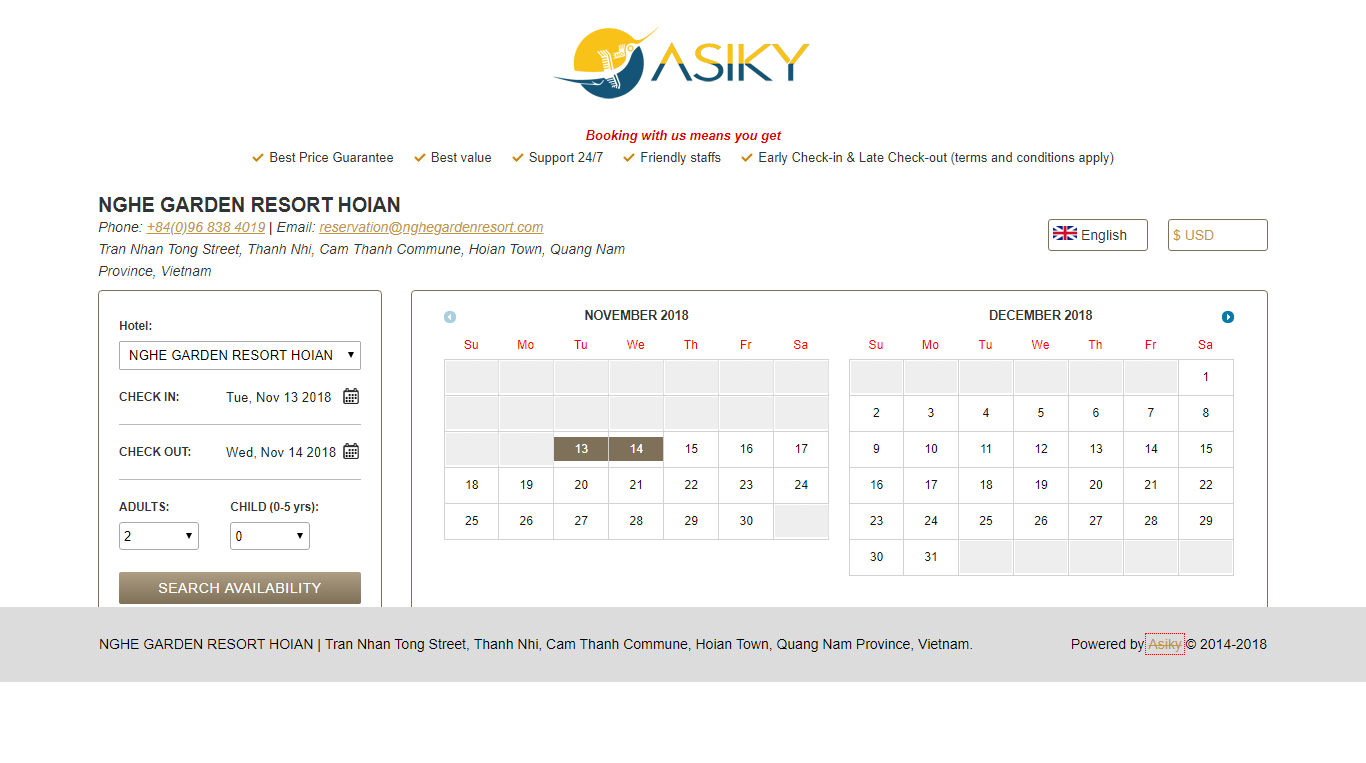
Task: Open the Child (0-5 yrs) dropdown
Action: click(269, 536)
